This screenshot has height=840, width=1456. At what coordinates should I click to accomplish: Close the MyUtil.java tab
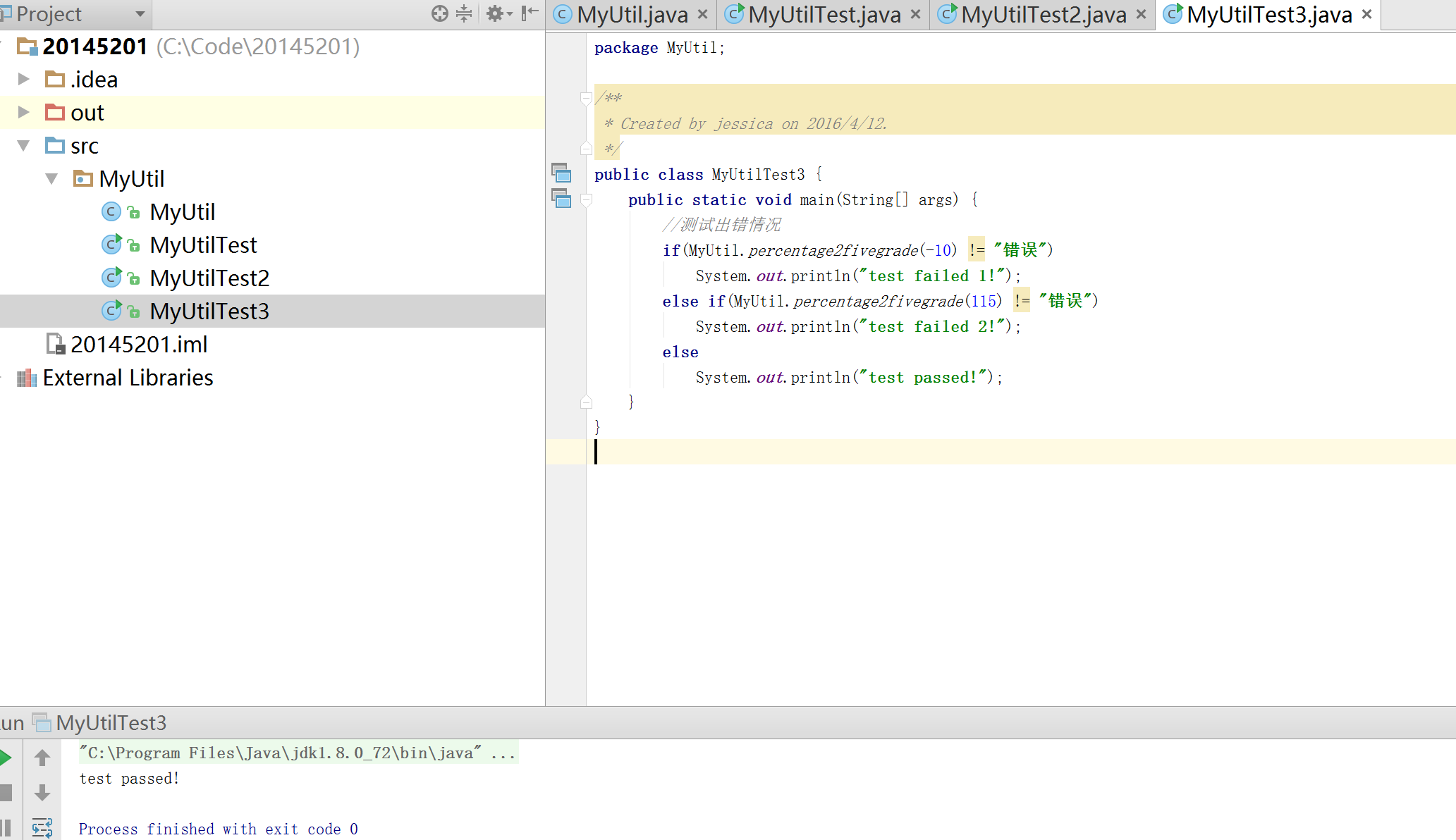coord(702,14)
